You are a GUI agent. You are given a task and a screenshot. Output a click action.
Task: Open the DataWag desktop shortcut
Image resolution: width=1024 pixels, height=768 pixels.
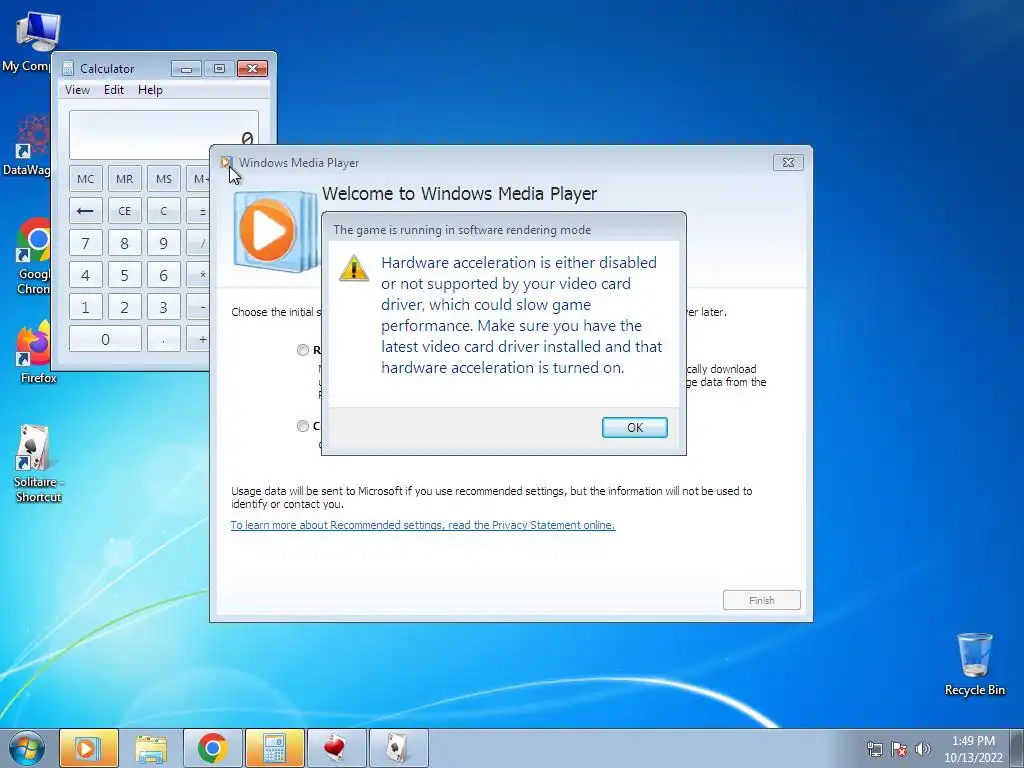[x=27, y=145]
